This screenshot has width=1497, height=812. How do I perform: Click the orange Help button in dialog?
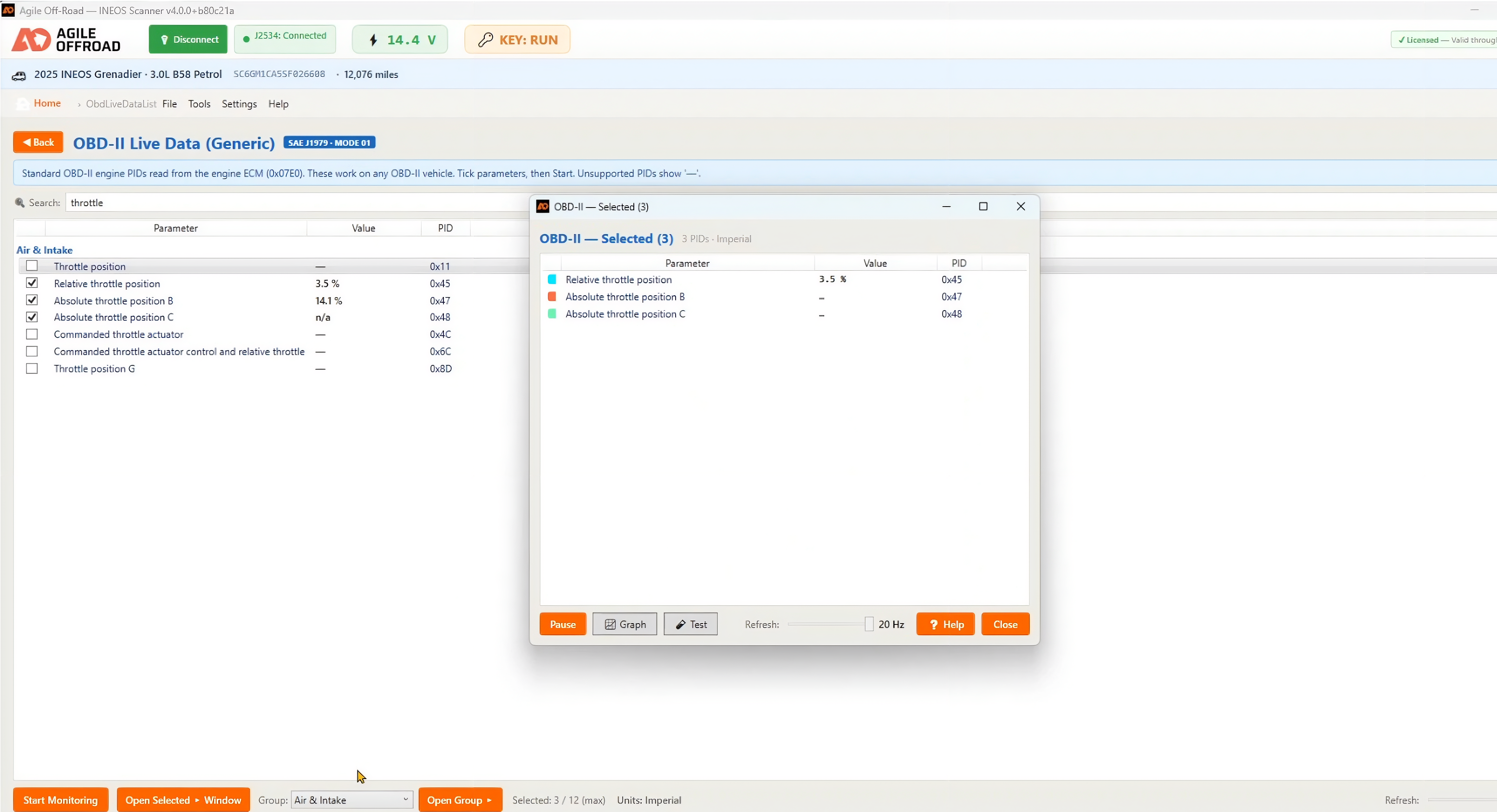click(x=945, y=624)
